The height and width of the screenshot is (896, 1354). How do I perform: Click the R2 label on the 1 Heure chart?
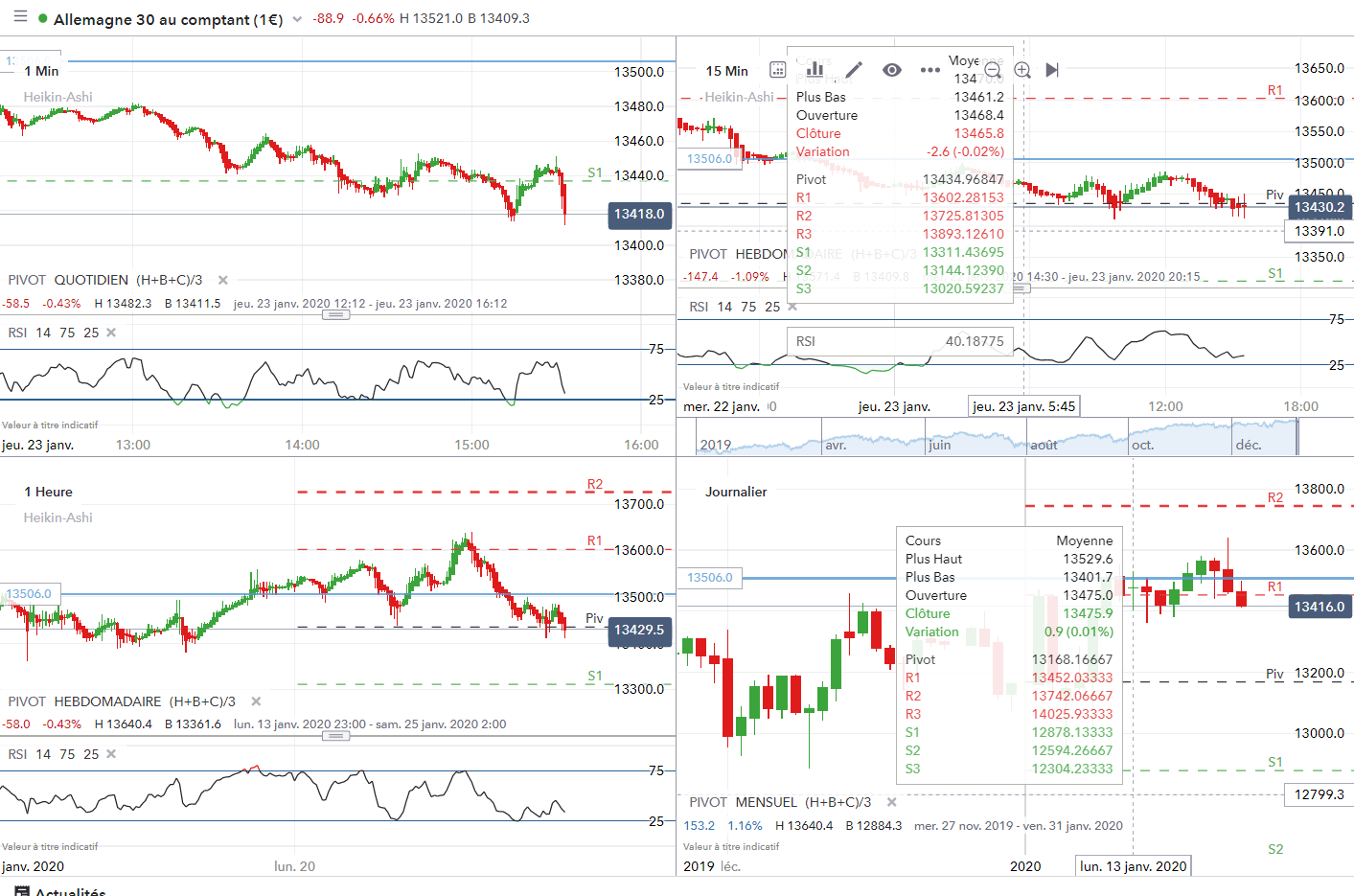(595, 484)
